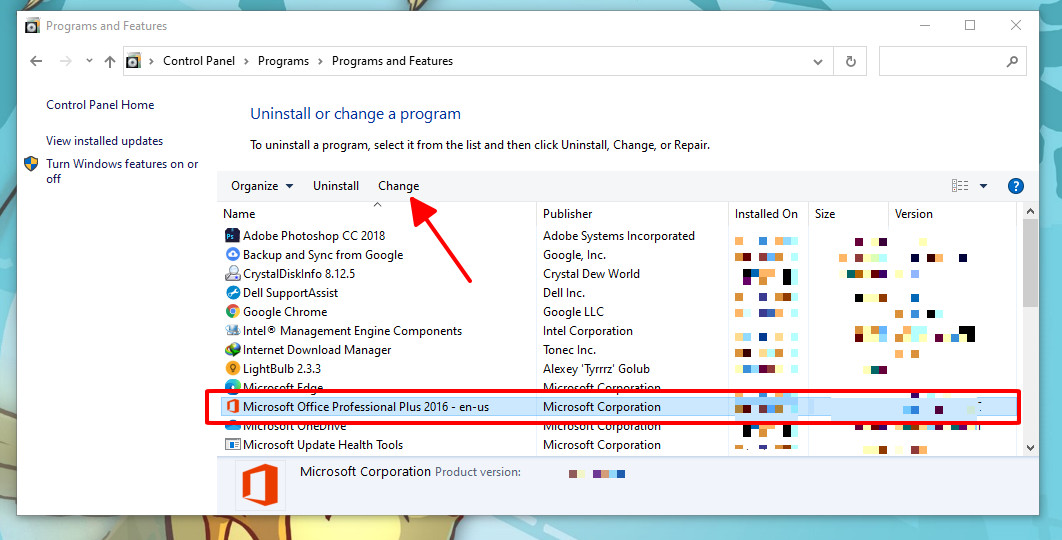Open the Organize dropdown menu
The image size is (1062, 540).
coord(262,186)
